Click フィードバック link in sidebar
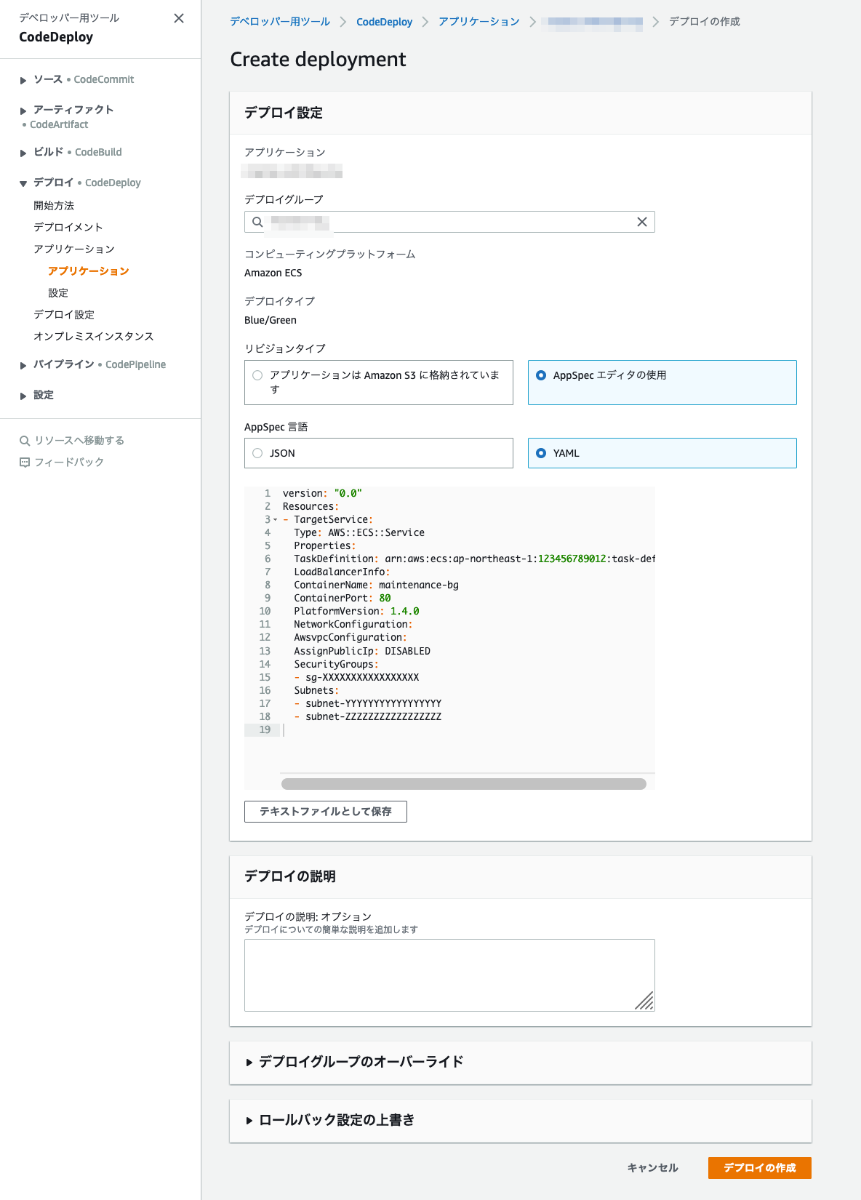This screenshot has width=861, height=1200. click(70, 462)
